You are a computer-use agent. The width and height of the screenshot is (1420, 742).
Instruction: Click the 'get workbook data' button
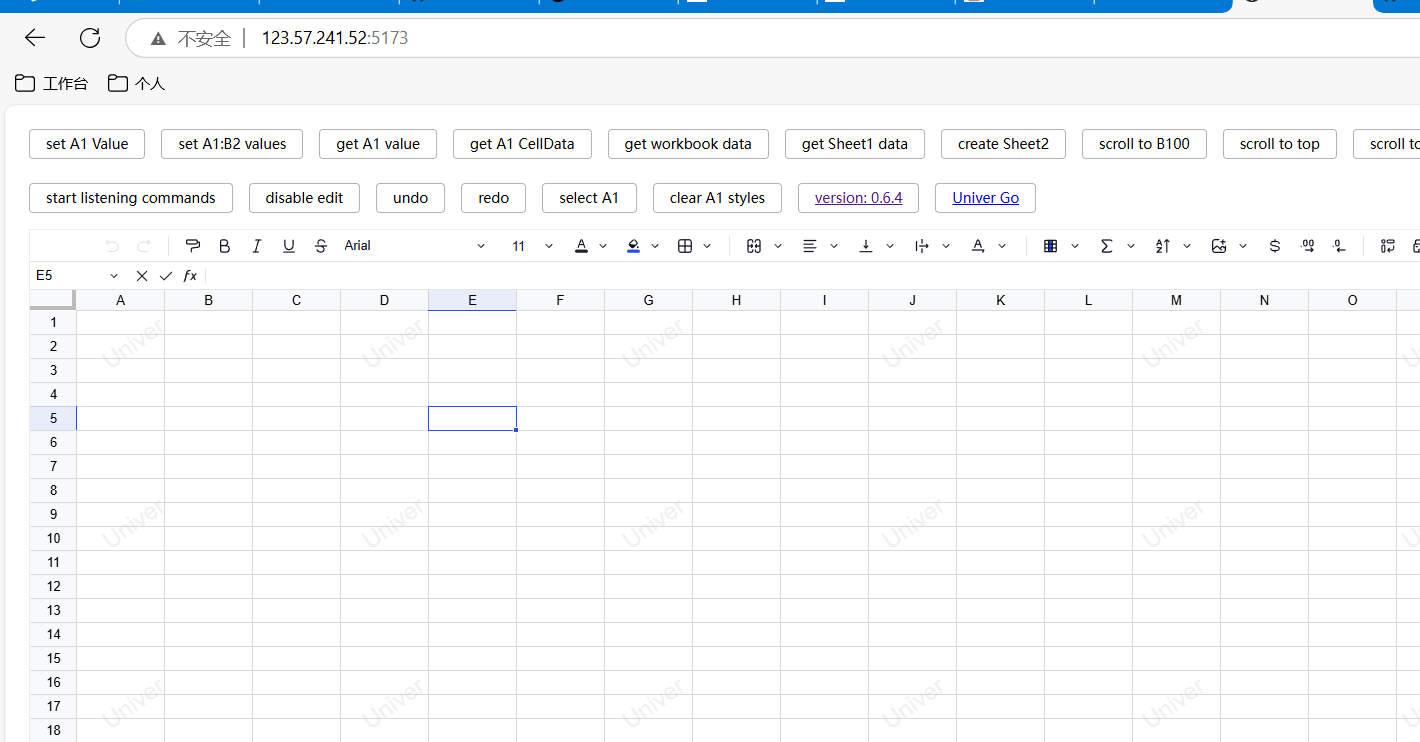coord(688,144)
